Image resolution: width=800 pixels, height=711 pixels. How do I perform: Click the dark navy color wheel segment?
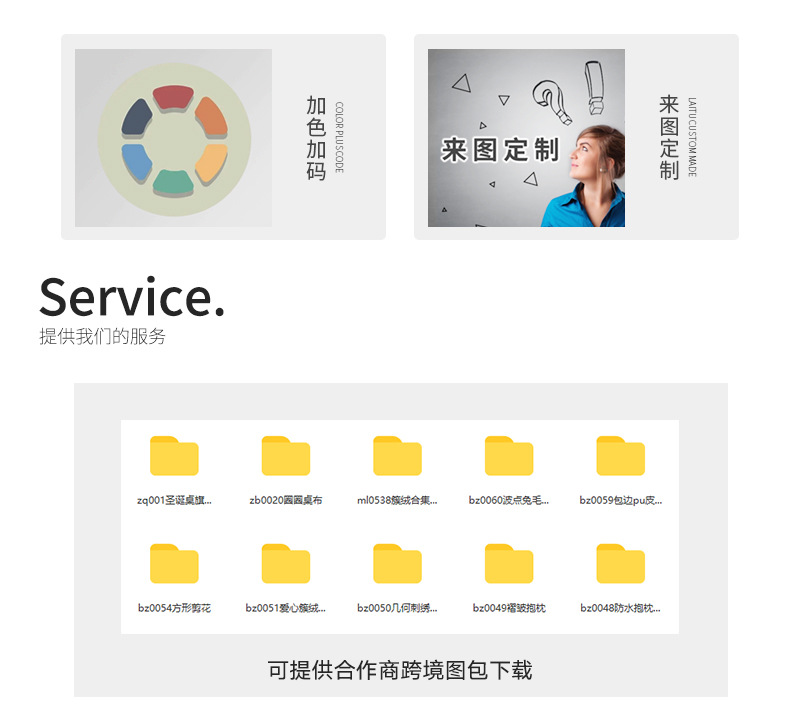(x=136, y=119)
